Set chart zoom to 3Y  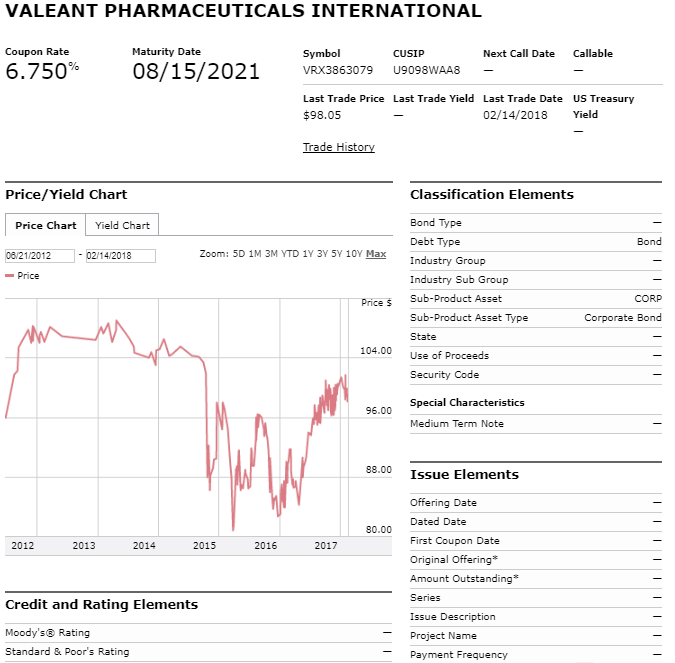(x=322, y=254)
